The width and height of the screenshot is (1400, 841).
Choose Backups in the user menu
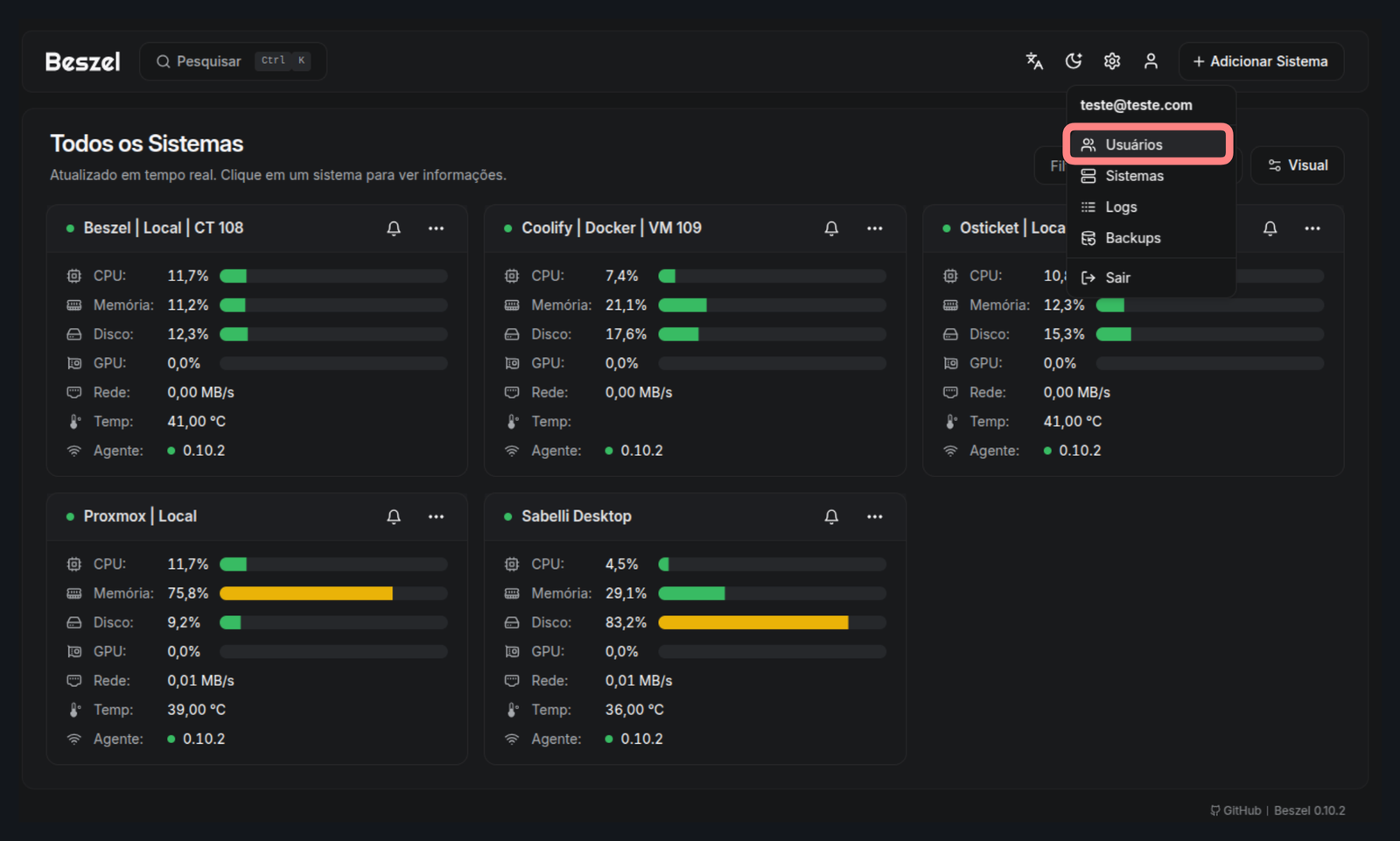1132,238
